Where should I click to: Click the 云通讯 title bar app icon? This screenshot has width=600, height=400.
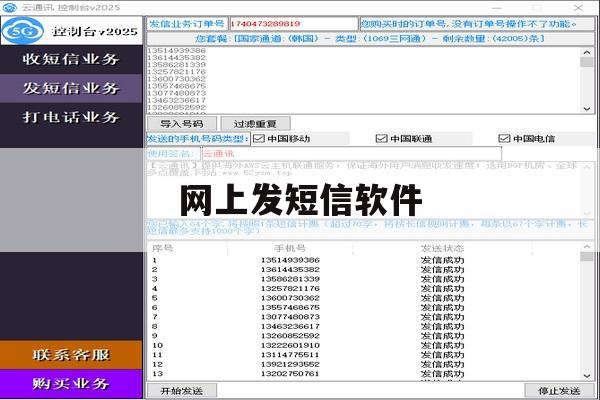coord(10,7)
